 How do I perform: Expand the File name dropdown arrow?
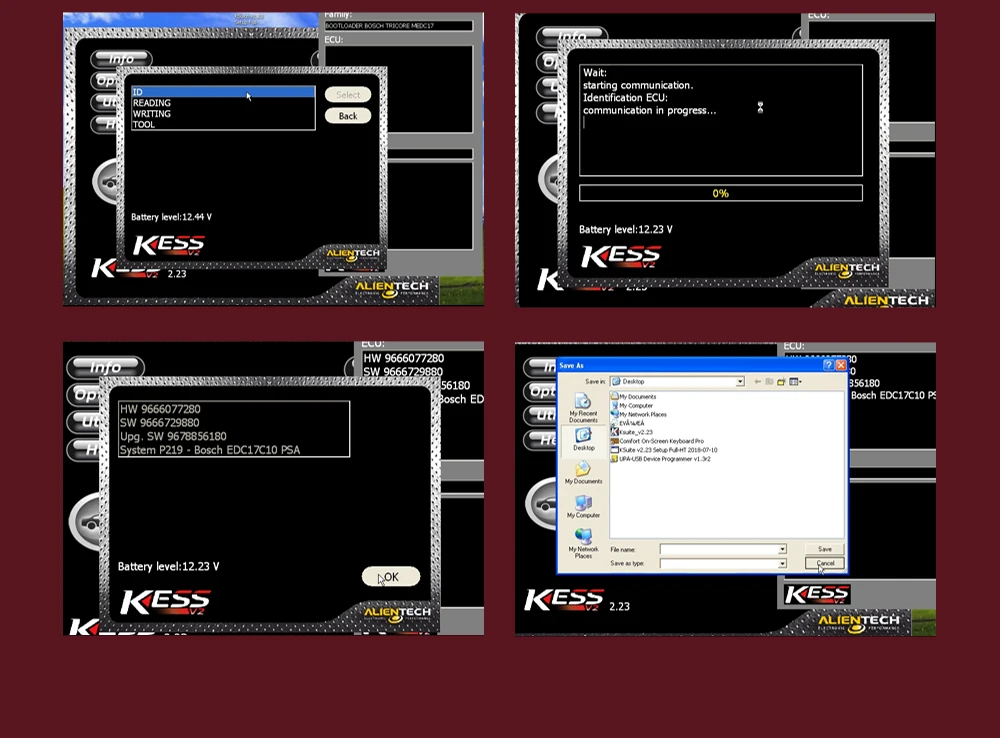click(782, 549)
